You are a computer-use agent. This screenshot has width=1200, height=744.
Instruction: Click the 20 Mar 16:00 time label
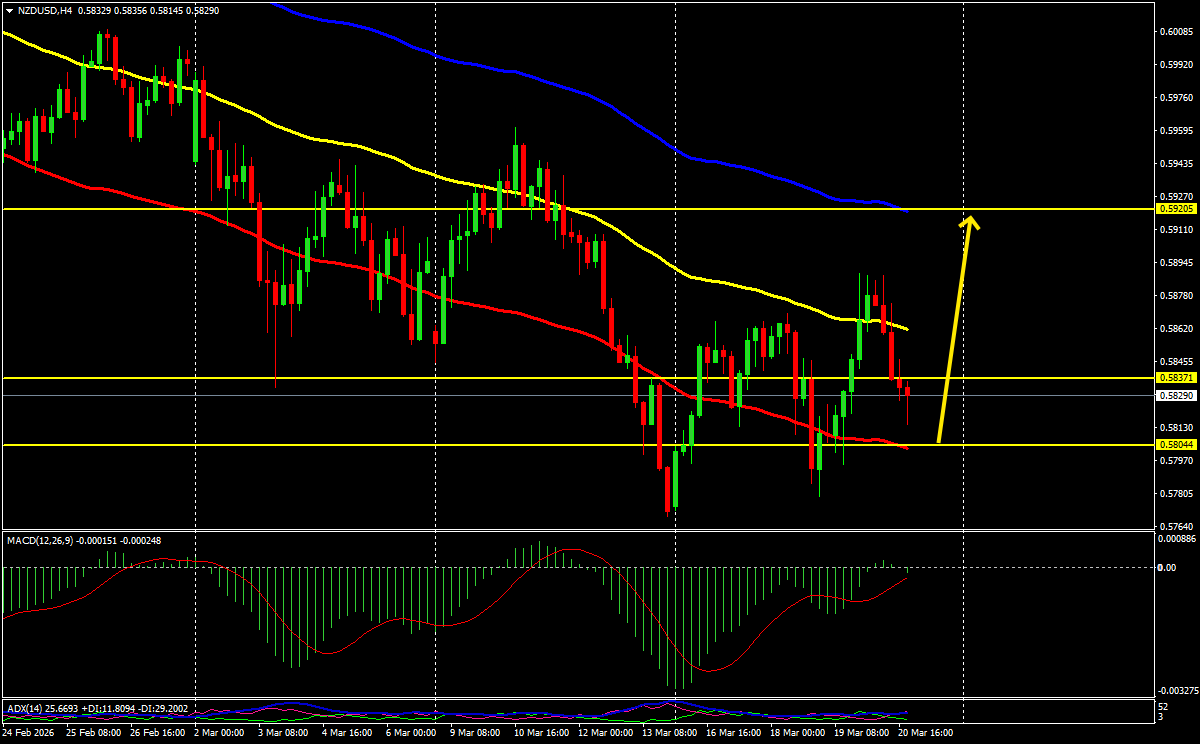pos(925,734)
